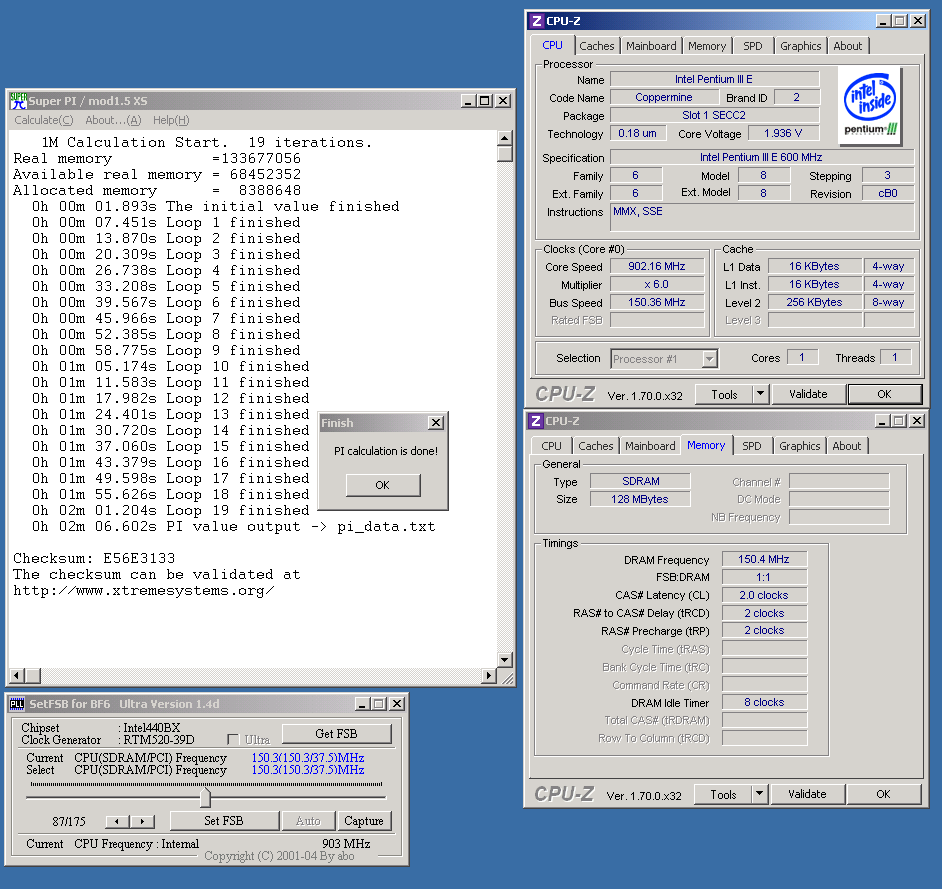The height and width of the screenshot is (889, 942).
Task: Open the Tools dropdown arrow in CPU window
Action: [x=760, y=394]
